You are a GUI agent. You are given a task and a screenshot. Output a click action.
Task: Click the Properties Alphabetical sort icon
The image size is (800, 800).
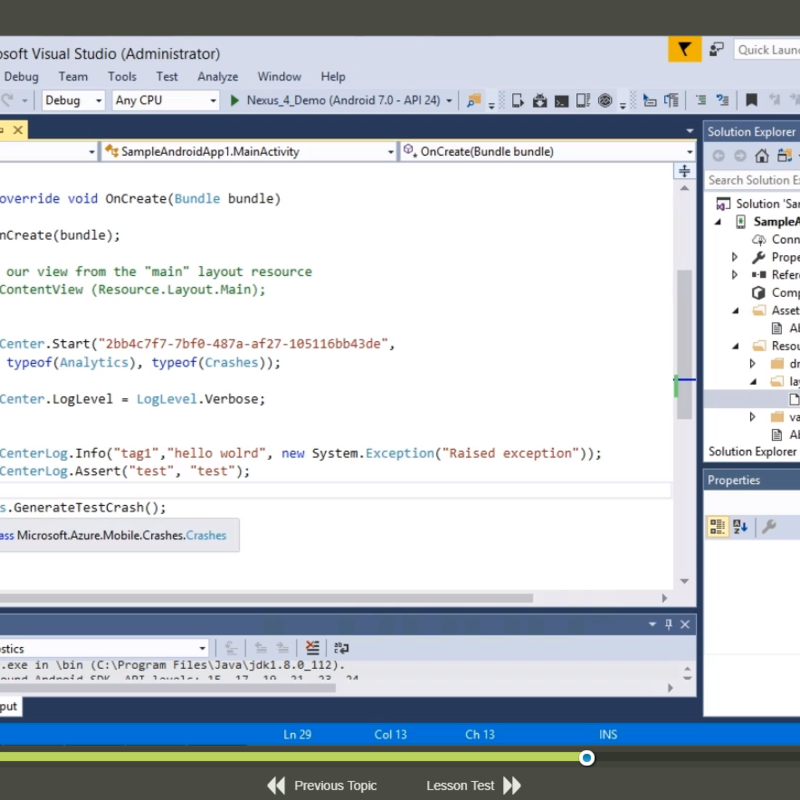tap(740, 526)
